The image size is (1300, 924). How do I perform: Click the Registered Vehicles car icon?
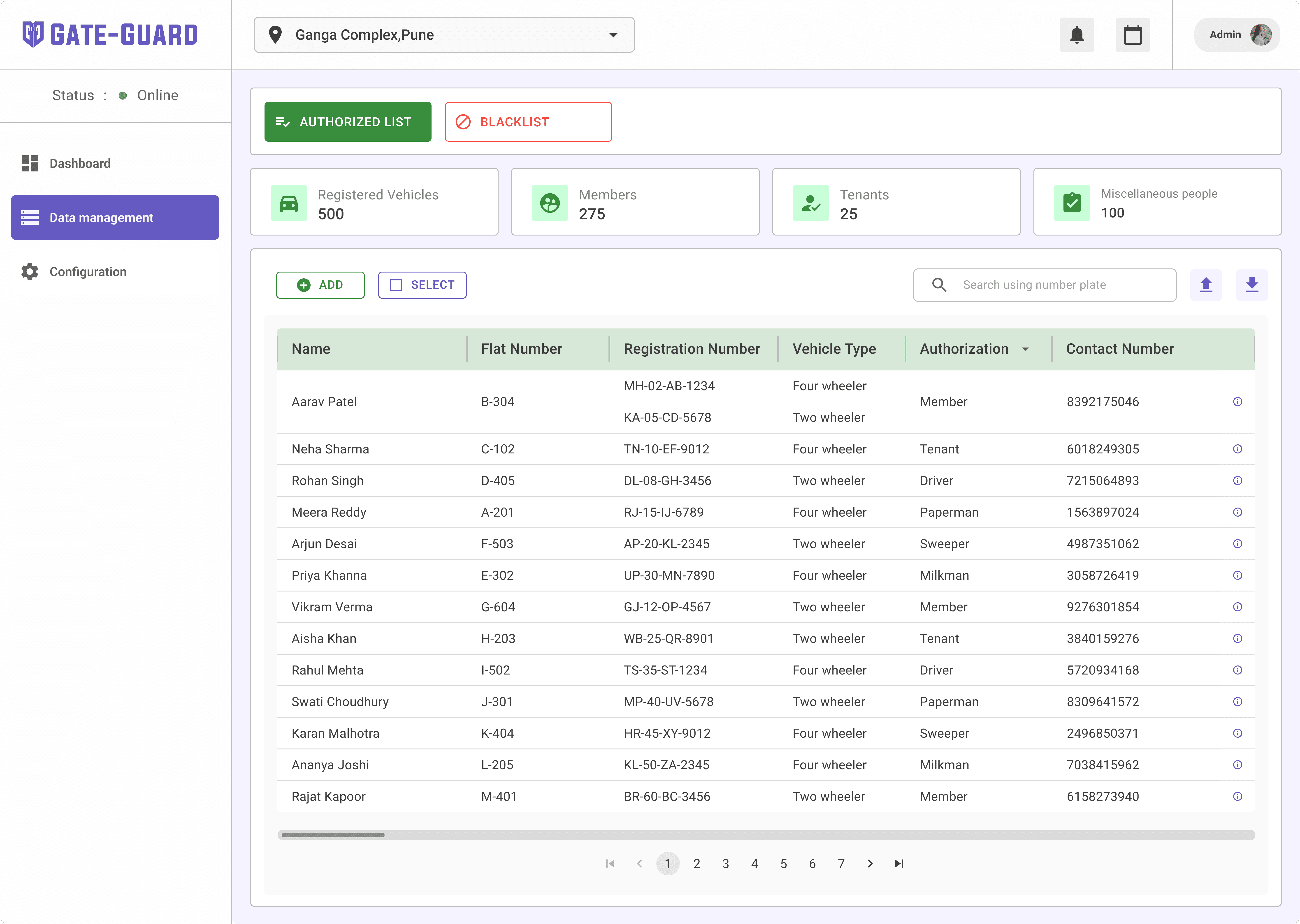tap(289, 203)
